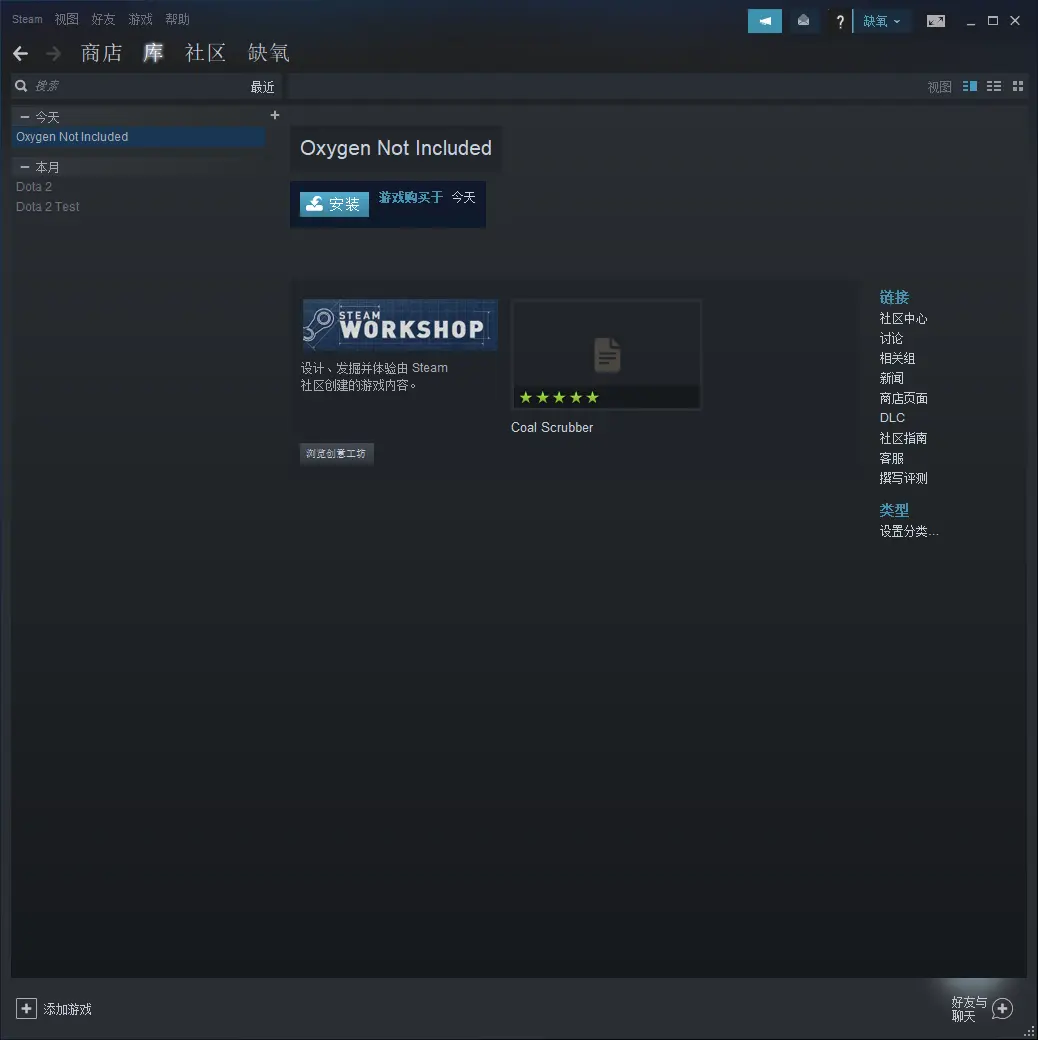Screen dimensions: 1038x1040
Task: Maximize the Steam window
Action: (992, 21)
